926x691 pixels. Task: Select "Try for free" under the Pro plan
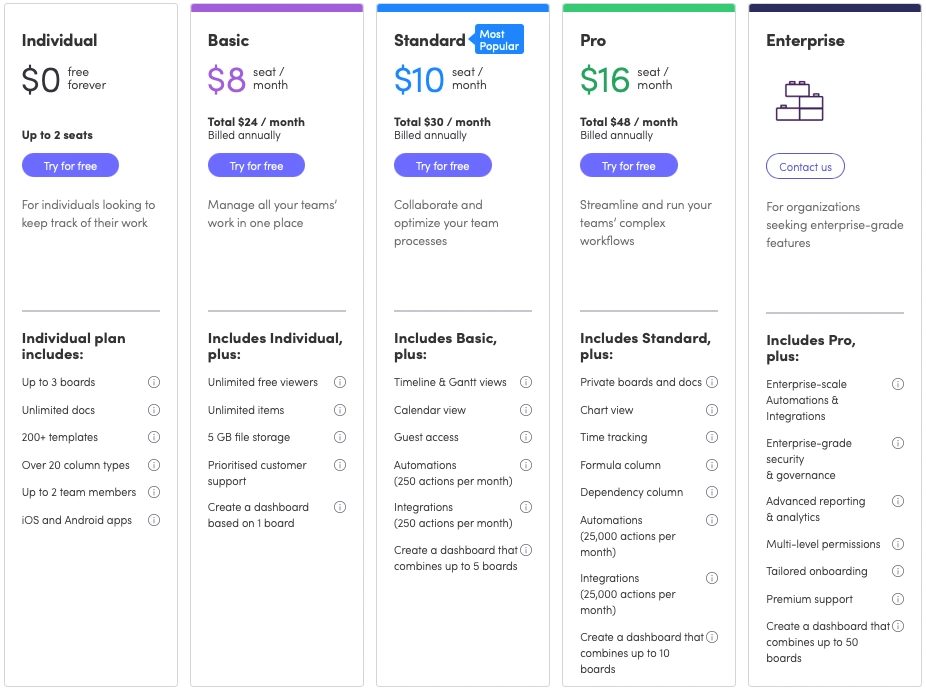pyautogui.click(x=628, y=165)
